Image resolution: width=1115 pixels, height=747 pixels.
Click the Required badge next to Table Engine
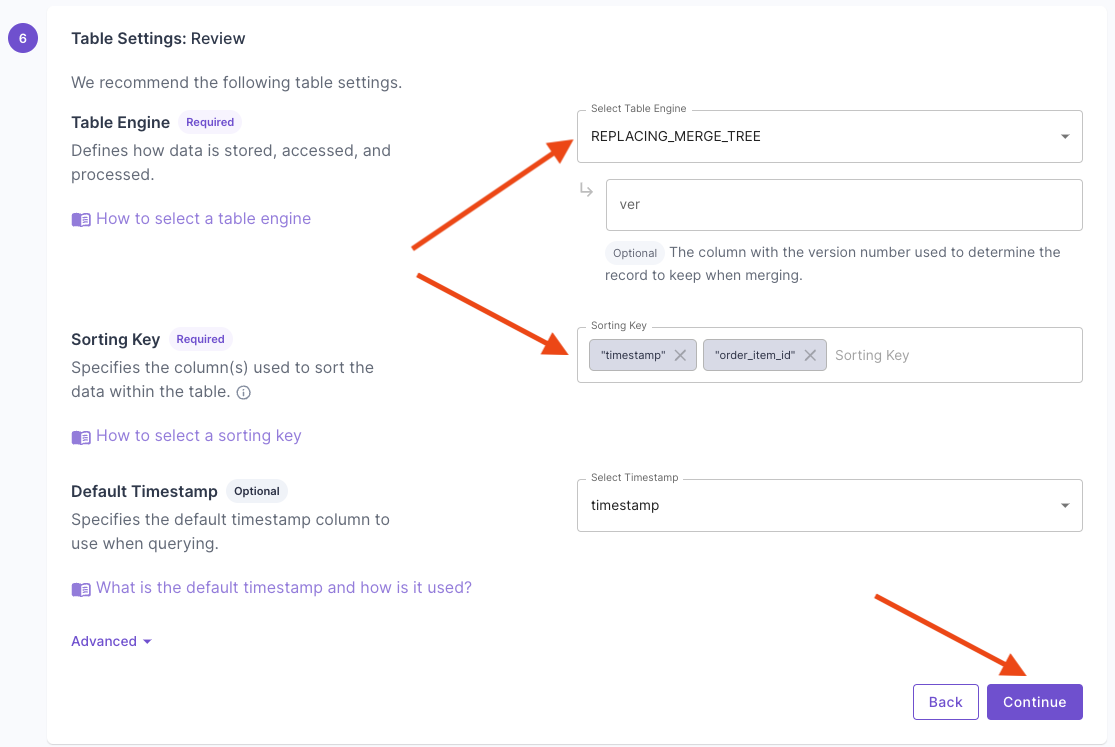click(210, 122)
